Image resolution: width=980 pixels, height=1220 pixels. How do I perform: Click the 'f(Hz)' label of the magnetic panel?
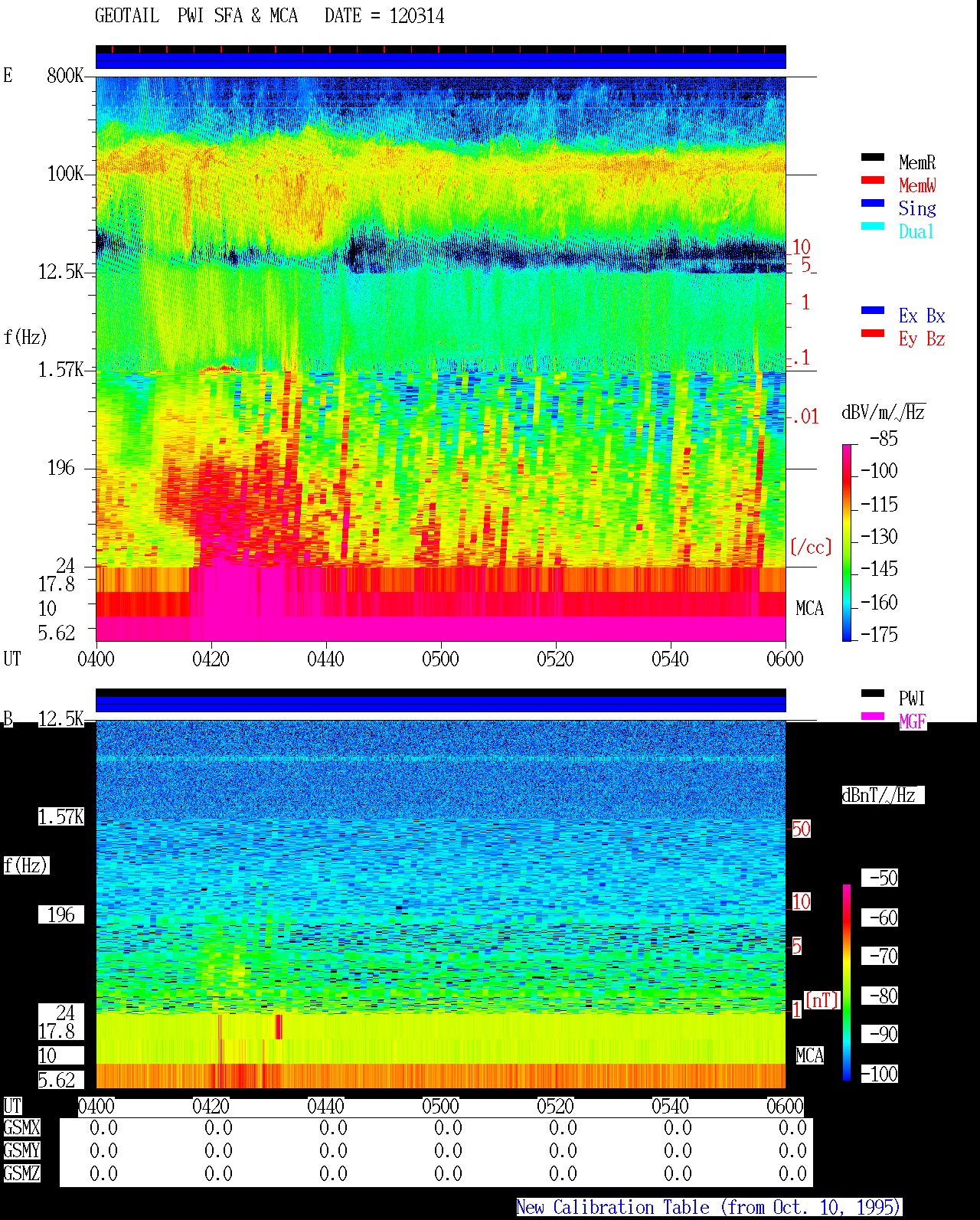(25, 865)
